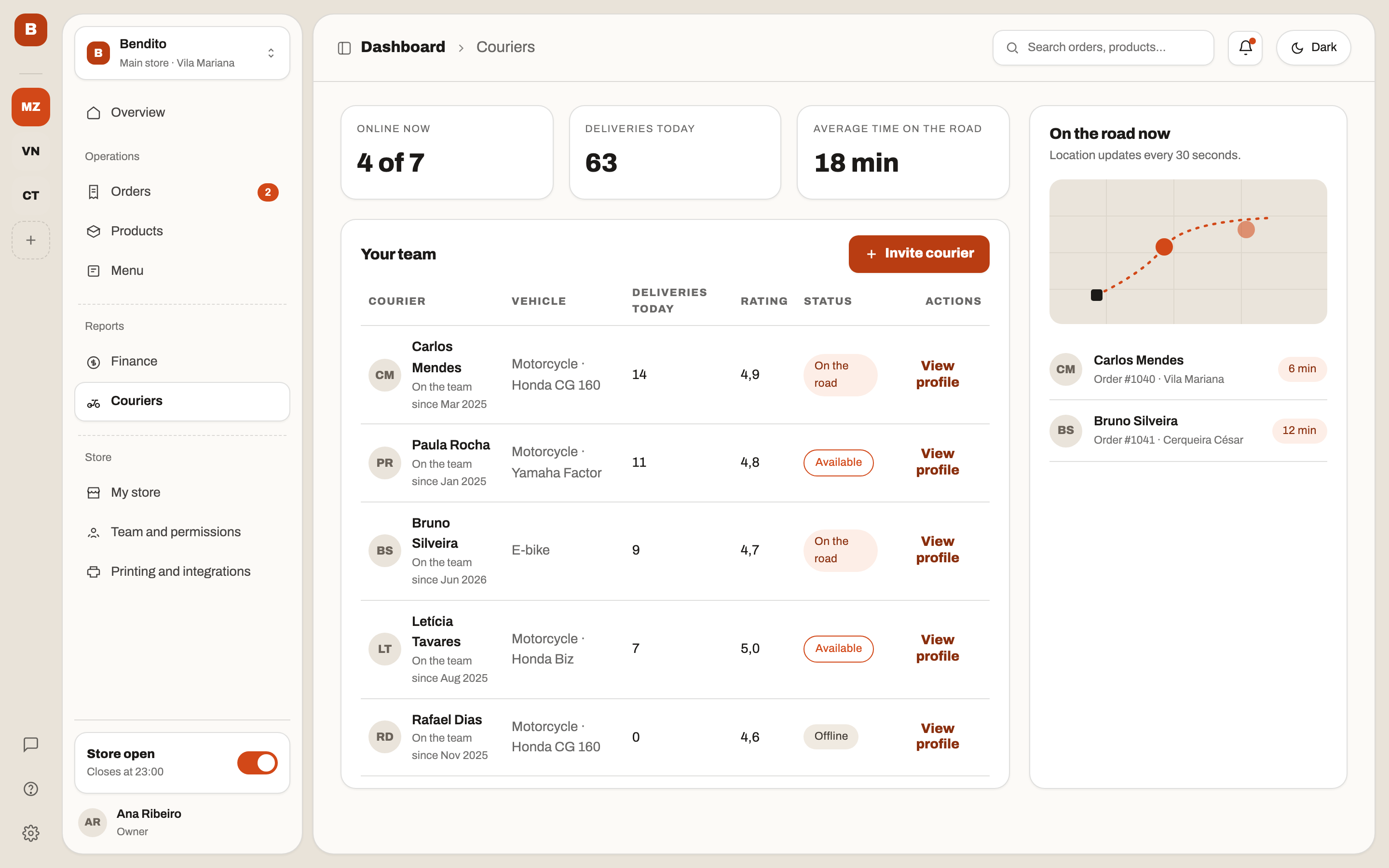This screenshot has height=868, width=1389.
Task: Click Order #1041 · Cerqueira César text
Action: point(1168,440)
